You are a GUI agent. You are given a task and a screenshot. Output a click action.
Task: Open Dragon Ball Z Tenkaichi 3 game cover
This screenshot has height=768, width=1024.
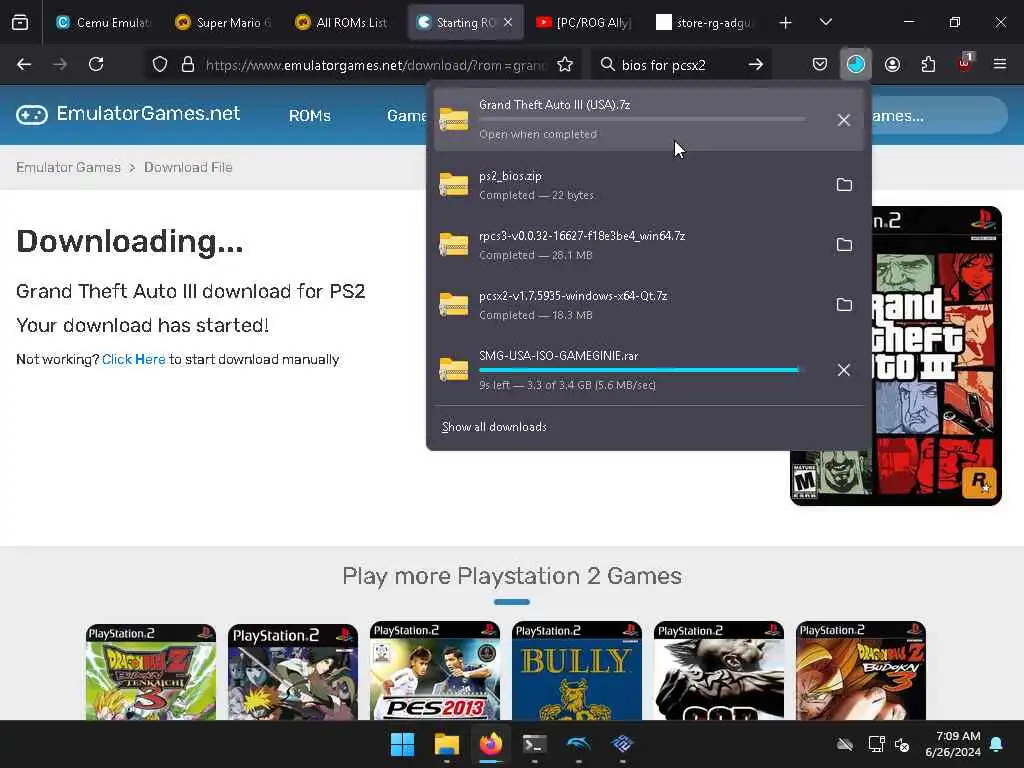pyautogui.click(x=151, y=671)
